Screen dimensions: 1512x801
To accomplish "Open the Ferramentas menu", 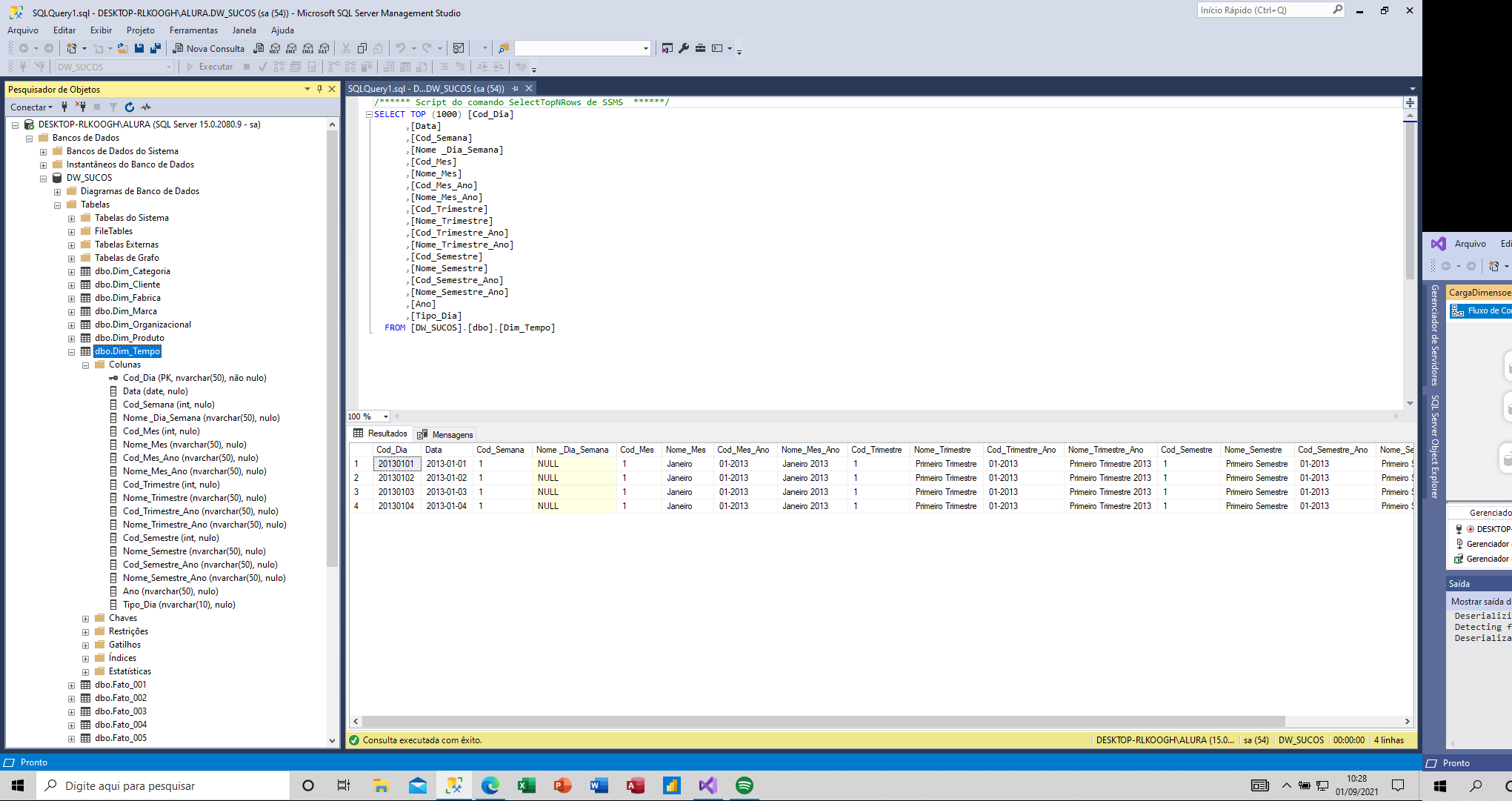I will [x=193, y=30].
